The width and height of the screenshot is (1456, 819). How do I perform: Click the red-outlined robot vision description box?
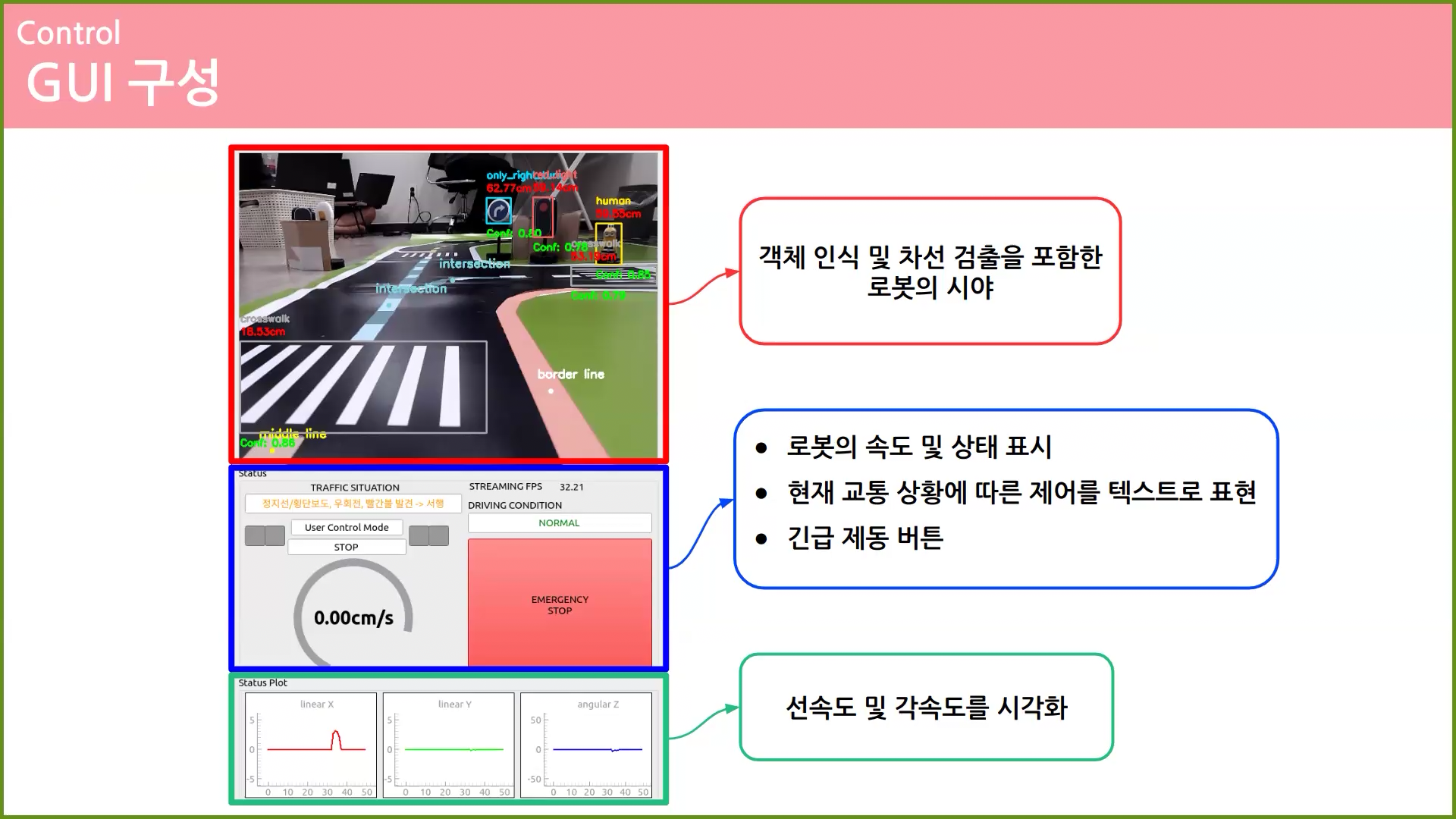pyautogui.click(x=930, y=271)
